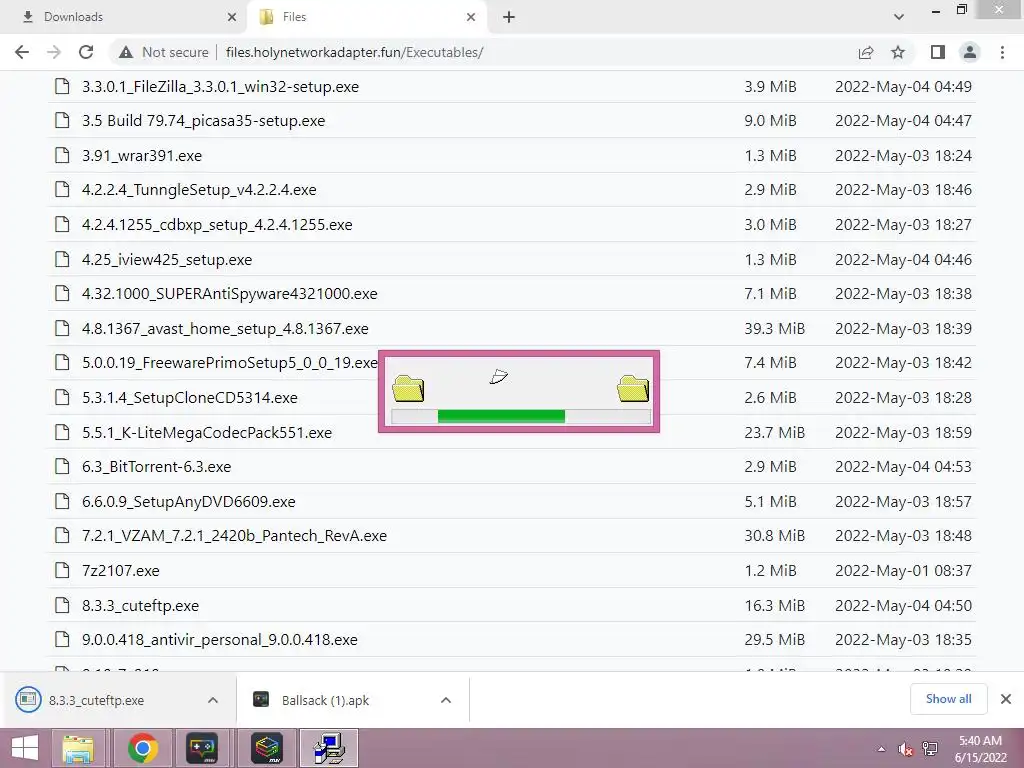Screen dimensions: 1024x768
Task: Open the network computers app in taskbar
Action: coord(328,748)
